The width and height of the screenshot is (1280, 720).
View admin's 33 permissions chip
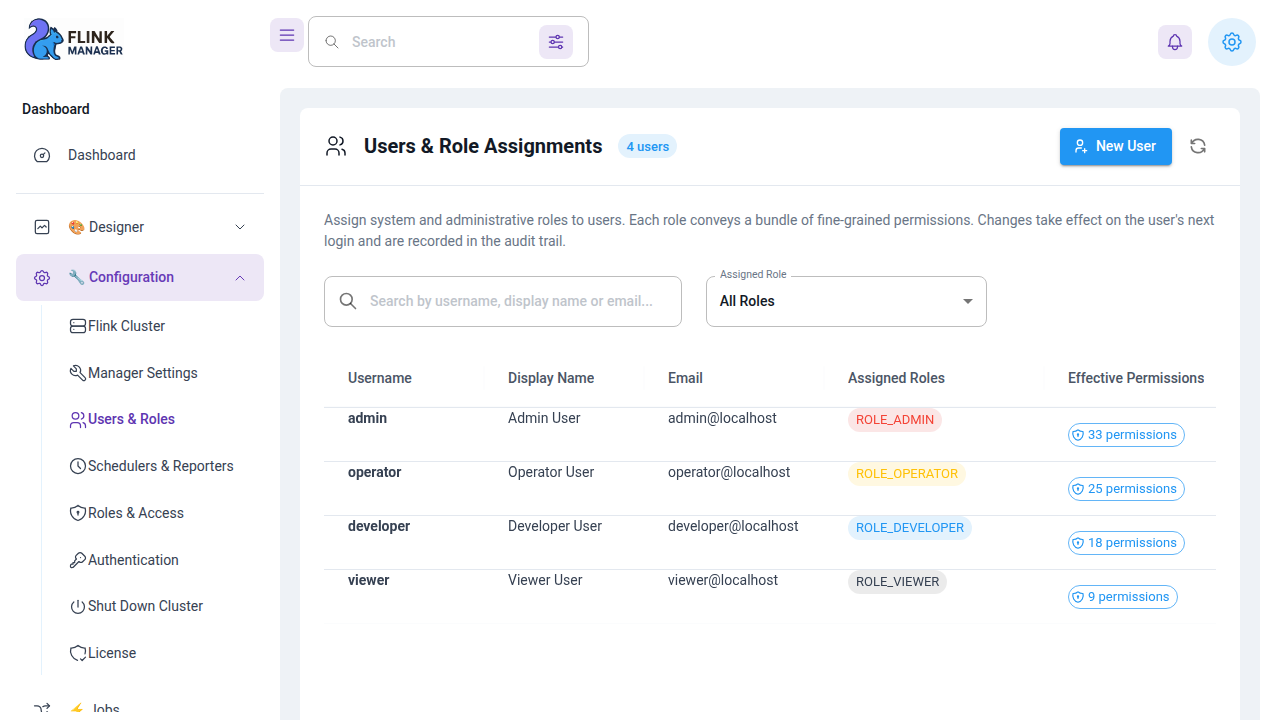click(x=1126, y=435)
